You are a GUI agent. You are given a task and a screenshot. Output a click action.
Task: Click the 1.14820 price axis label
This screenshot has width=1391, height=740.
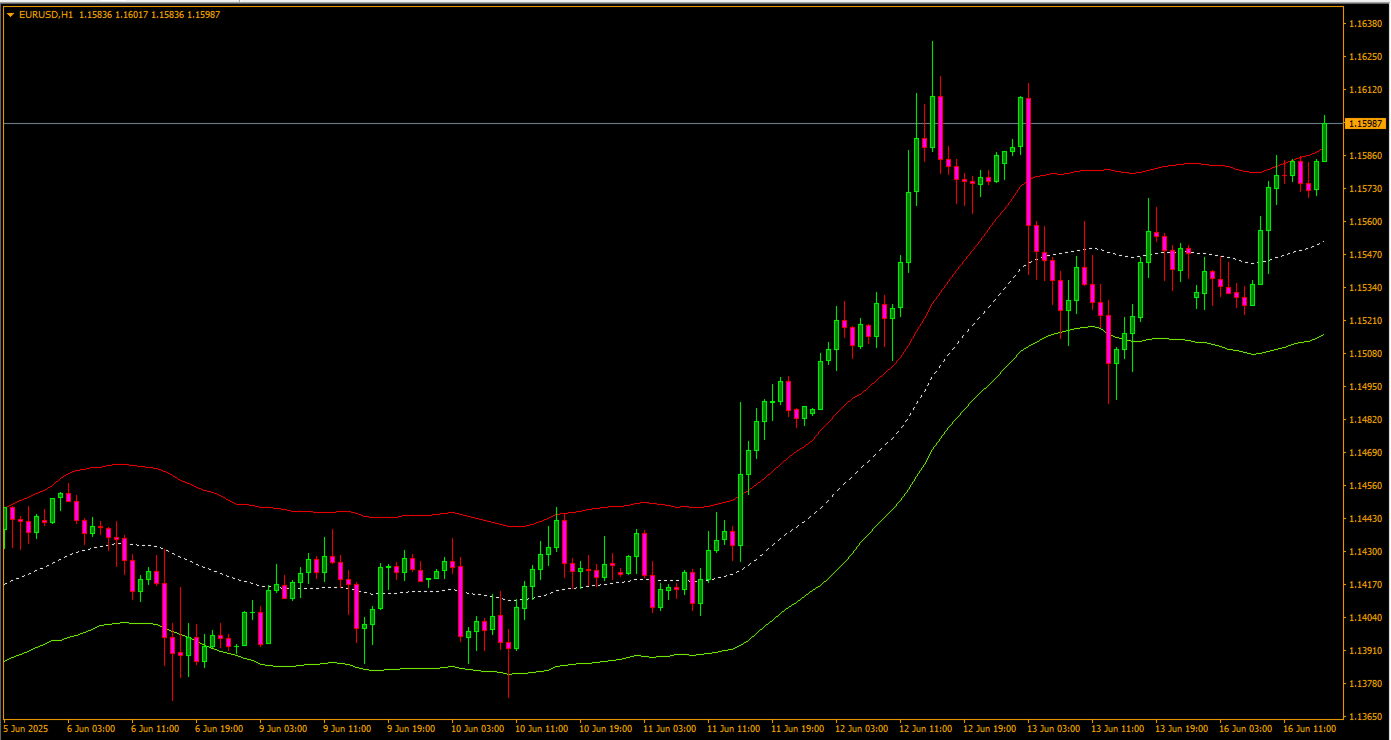[x=1365, y=419]
